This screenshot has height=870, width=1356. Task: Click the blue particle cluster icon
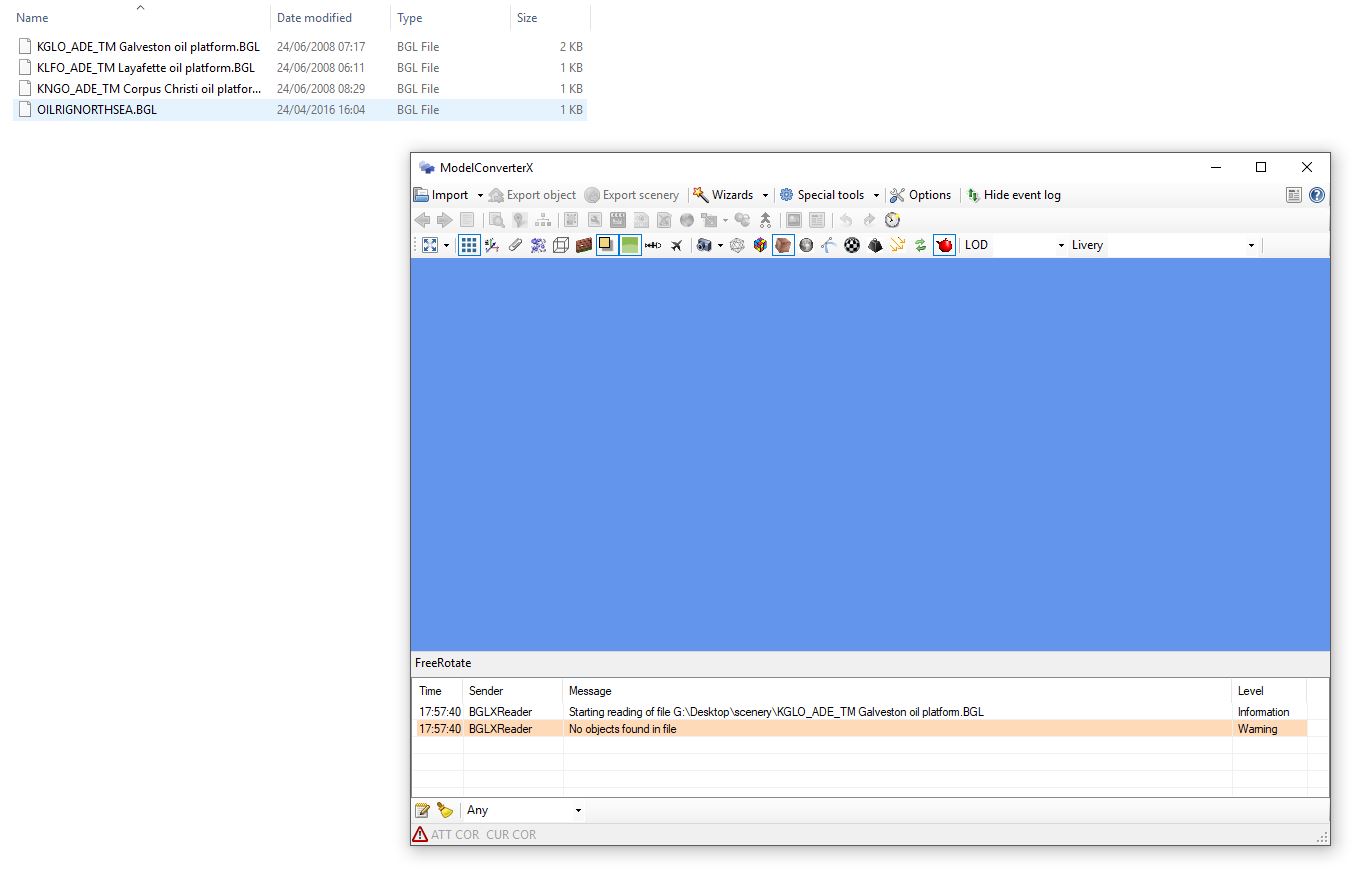pyautogui.click(x=538, y=245)
